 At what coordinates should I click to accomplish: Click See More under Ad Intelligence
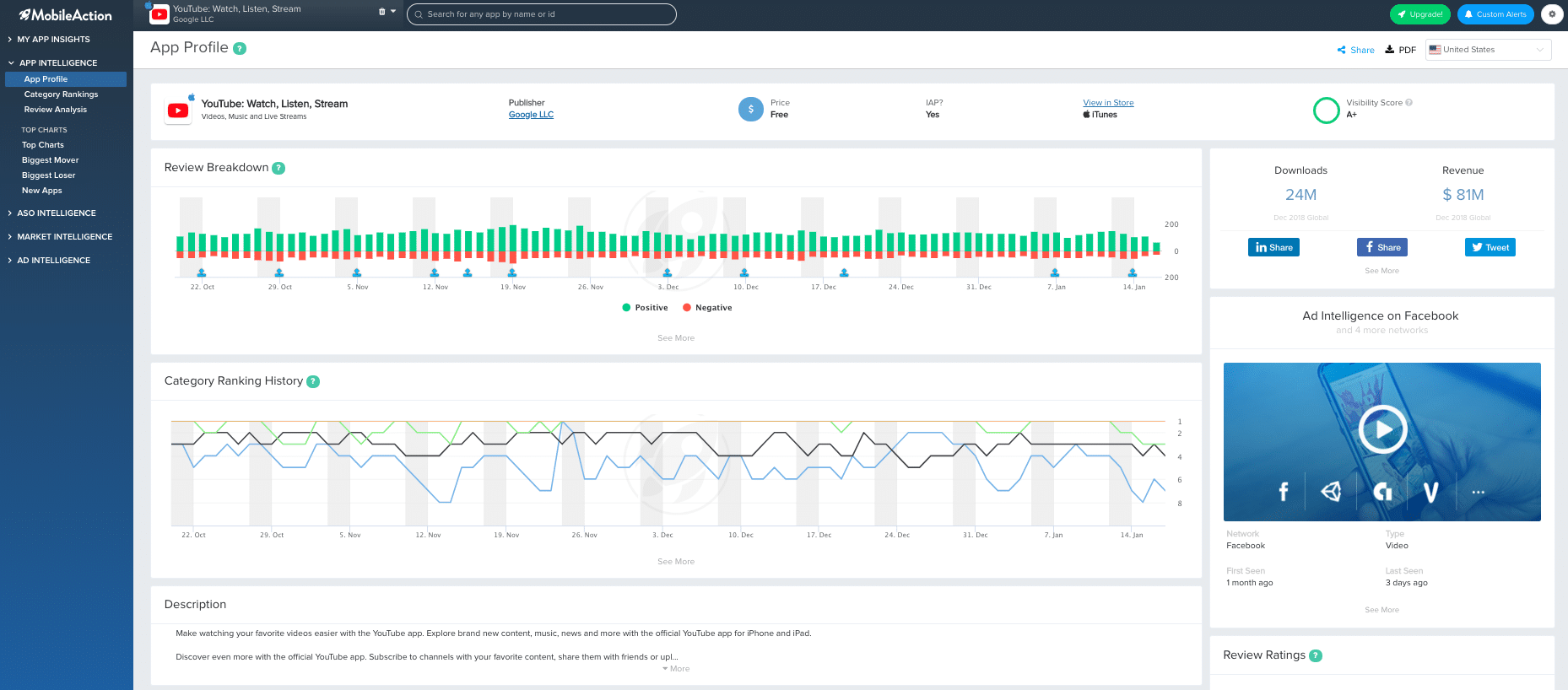point(1382,610)
